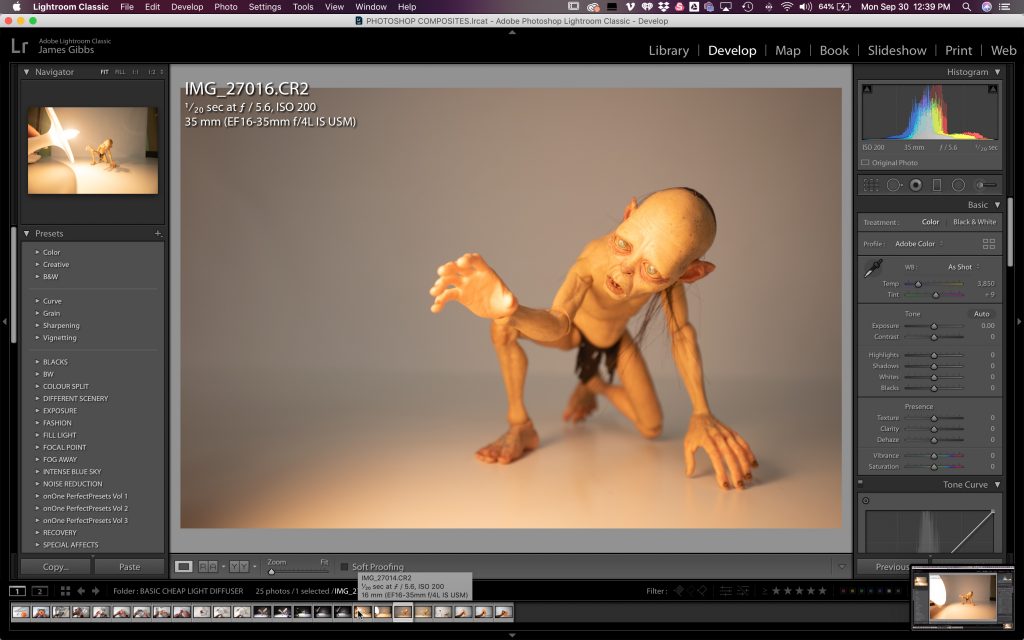Switch to the Slideshow module
Image resolution: width=1024 pixels, height=640 pixels.
tap(897, 50)
